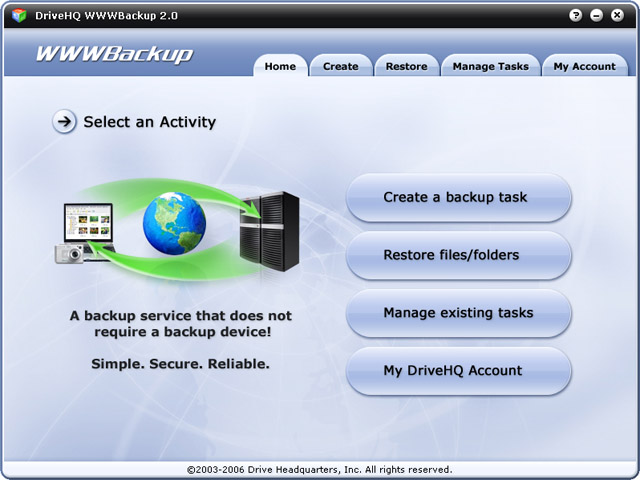The width and height of the screenshot is (640, 480).
Task: Open My DriveHQ Account button
Action: pyautogui.click(x=458, y=371)
